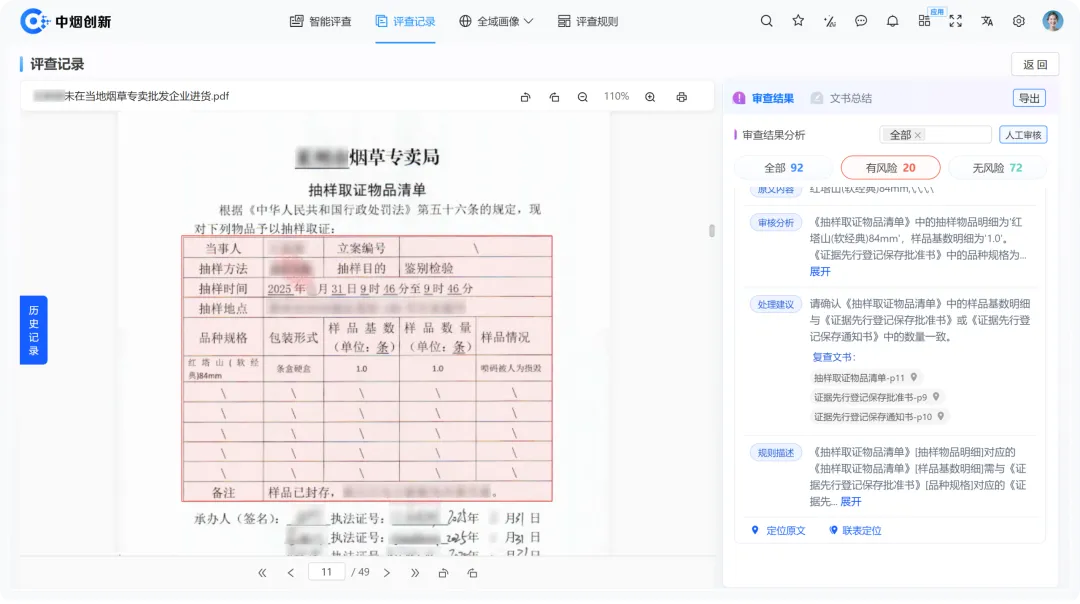The height and width of the screenshot is (604, 1080).
Task: Jump to first page
Action: pyautogui.click(x=262, y=573)
